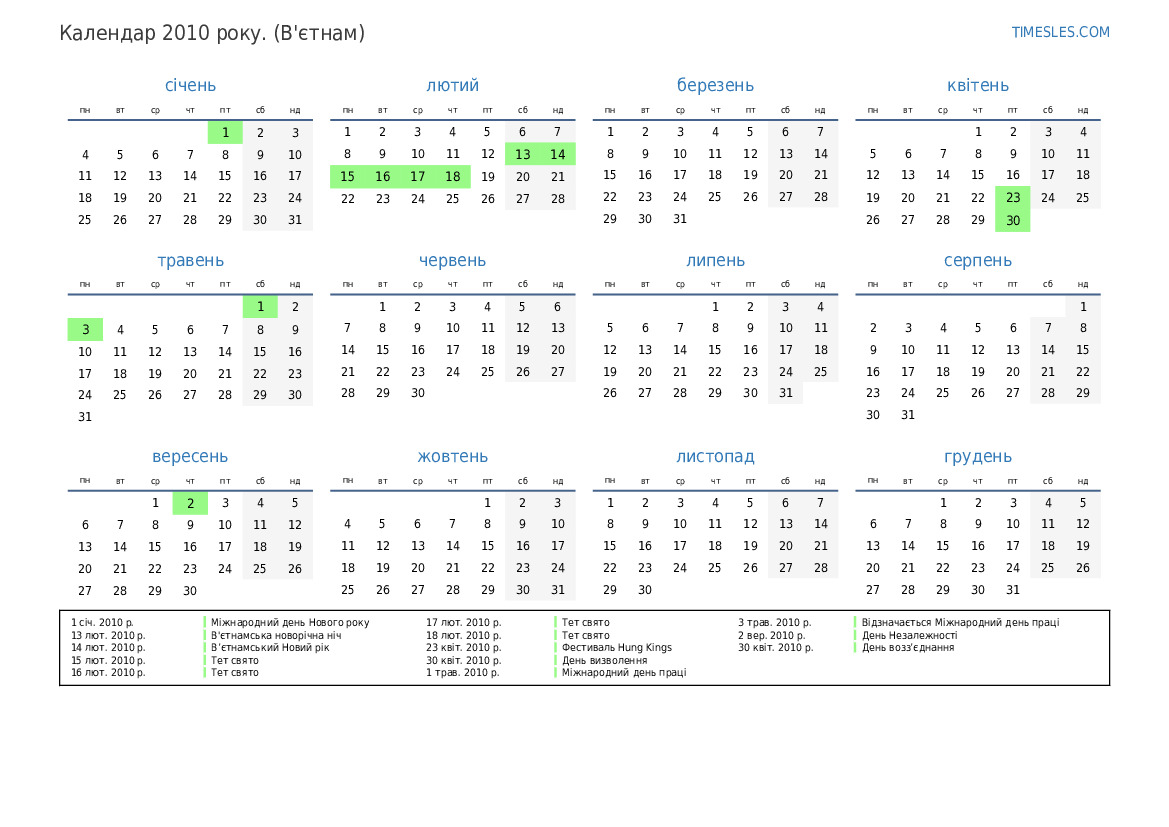This screenshot has width=1169, height=827.
Task: Click Sunday 28 in лютий
Action: point(558,199)
